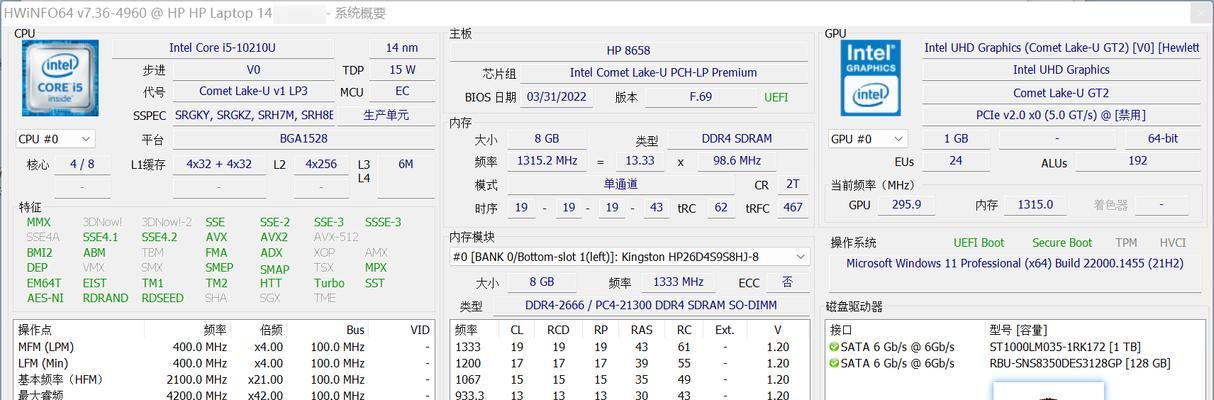
Task: Click the TPM indicator
Action: [x=1127, y=243]
